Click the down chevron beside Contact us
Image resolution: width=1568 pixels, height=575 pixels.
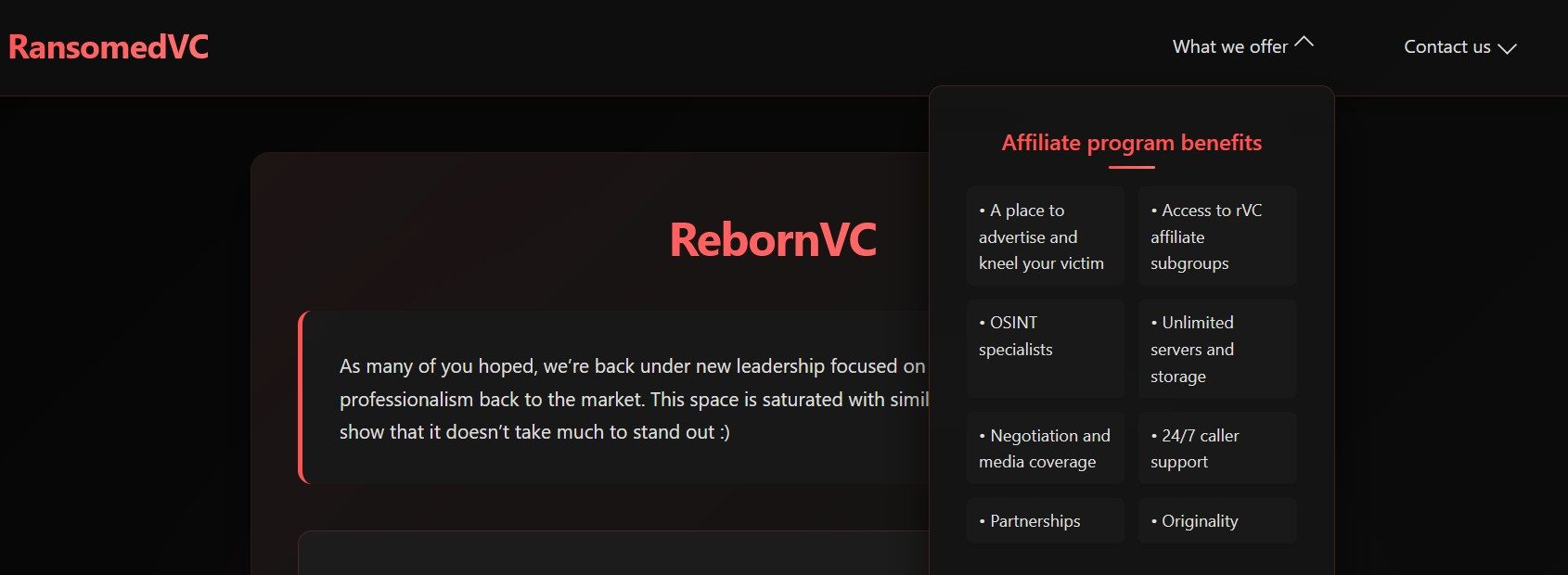coord(1507,48)
